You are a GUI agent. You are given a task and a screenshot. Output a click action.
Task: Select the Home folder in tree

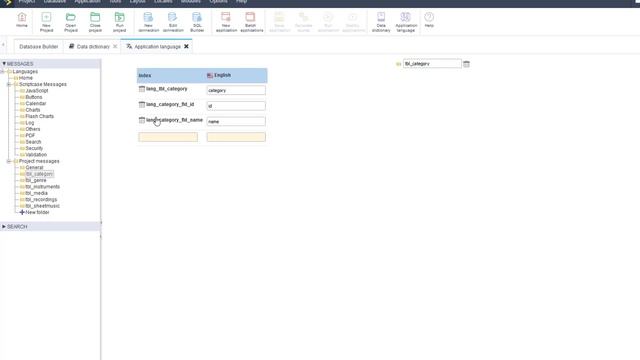(x=26, y=78)
